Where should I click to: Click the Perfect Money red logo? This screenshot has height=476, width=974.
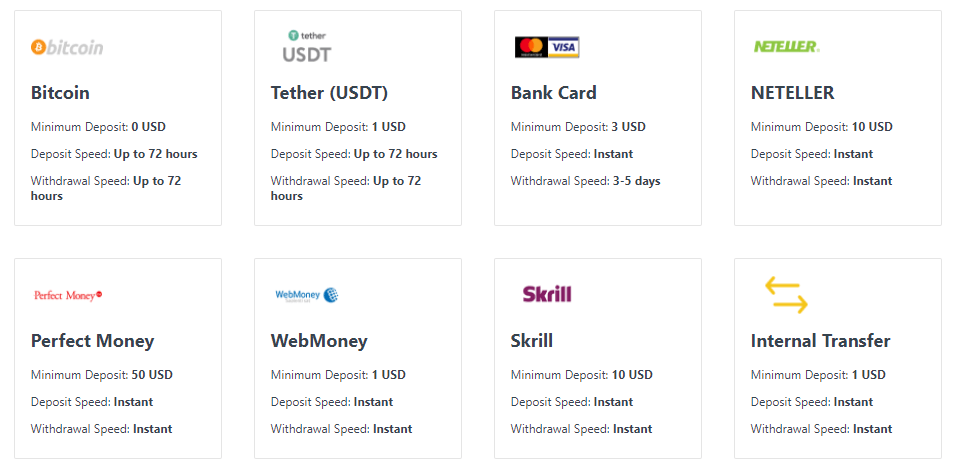pos(68,295)
